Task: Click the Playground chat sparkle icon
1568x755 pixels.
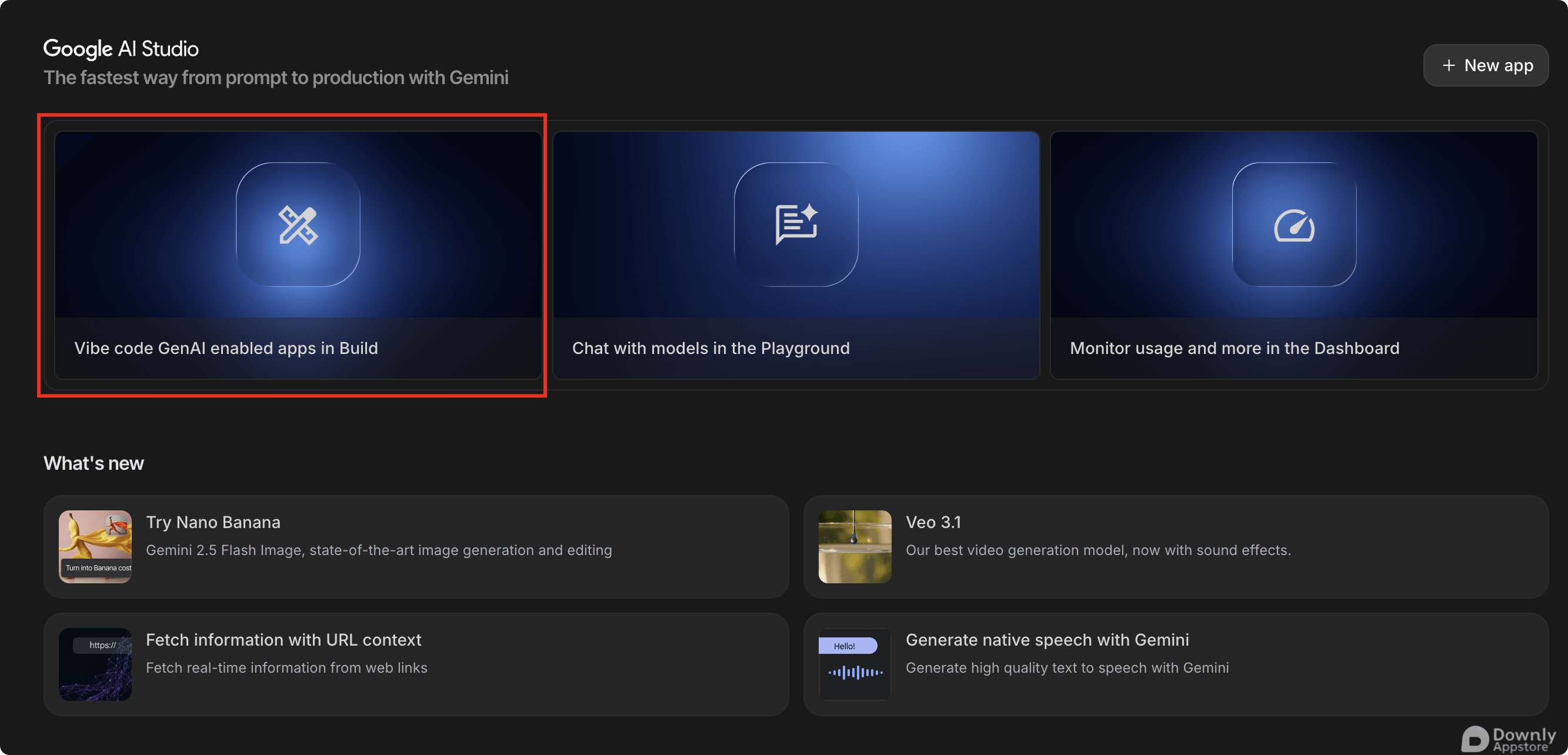Action: [796, 225]
